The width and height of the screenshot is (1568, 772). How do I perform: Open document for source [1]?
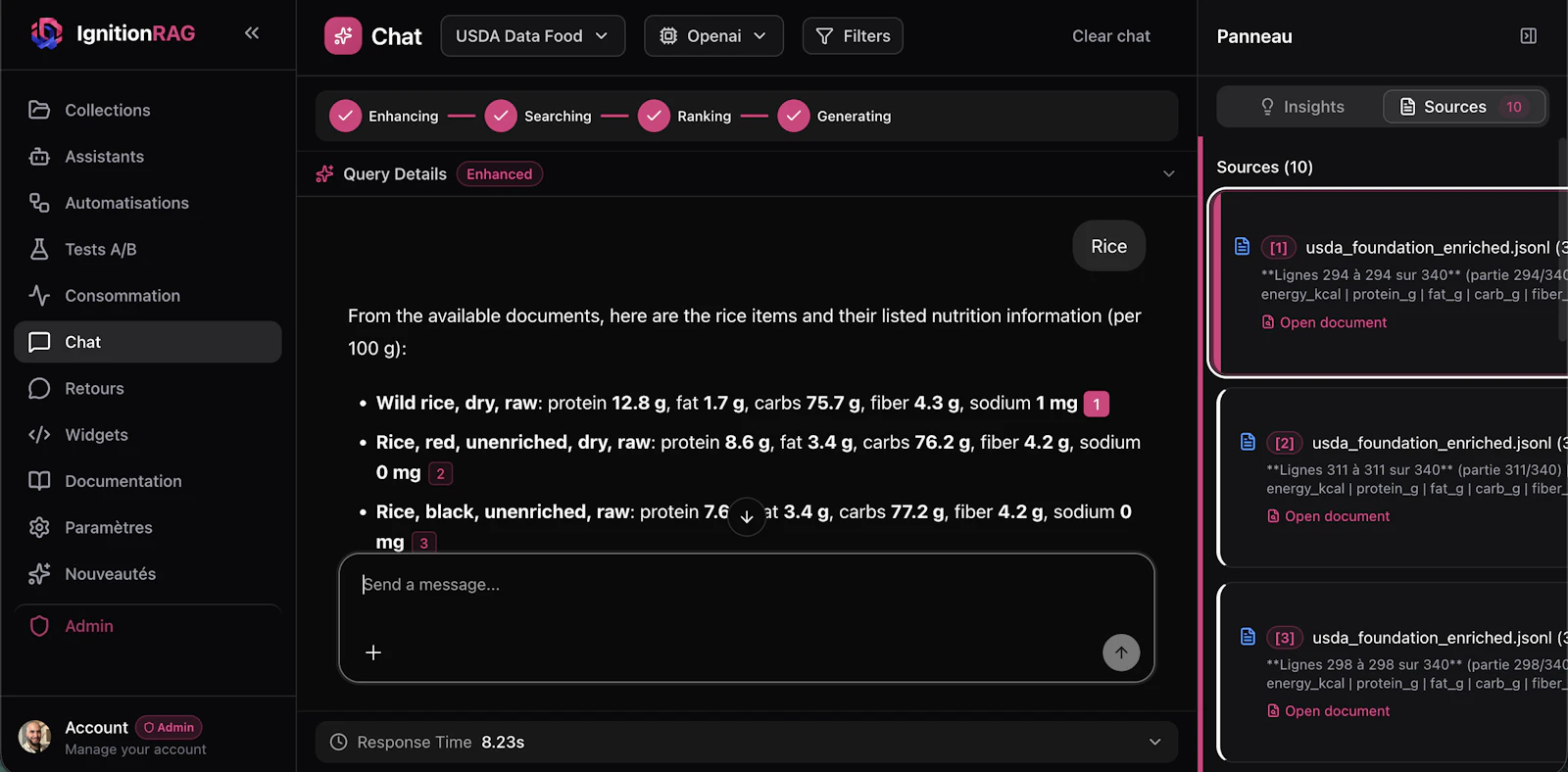(x=1324, y=322)
